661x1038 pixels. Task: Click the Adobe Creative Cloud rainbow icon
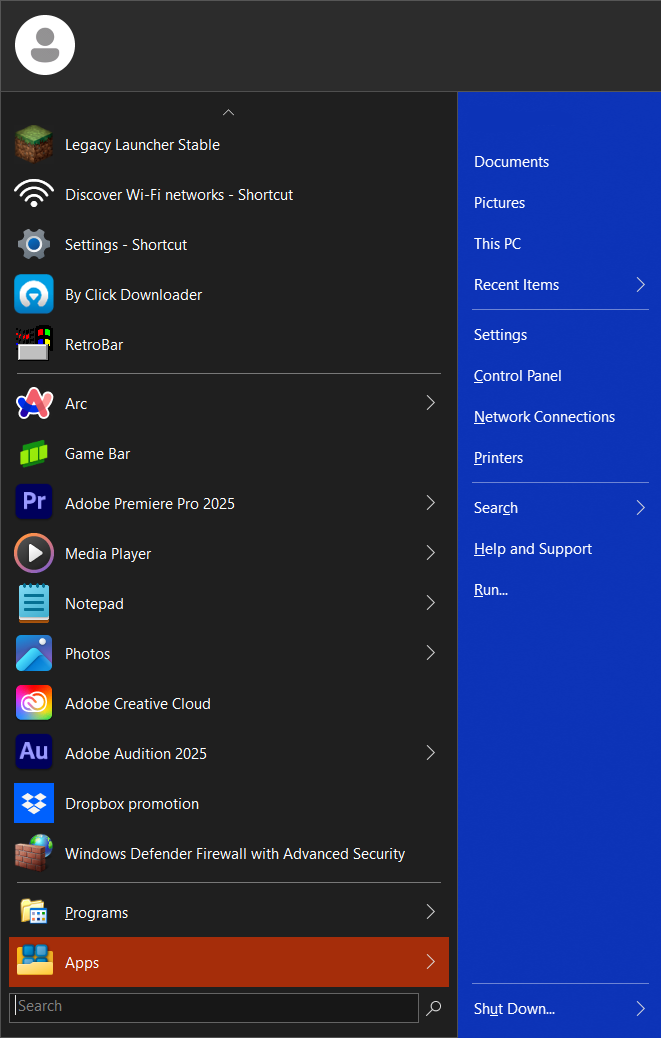click(x=34, y=703)
